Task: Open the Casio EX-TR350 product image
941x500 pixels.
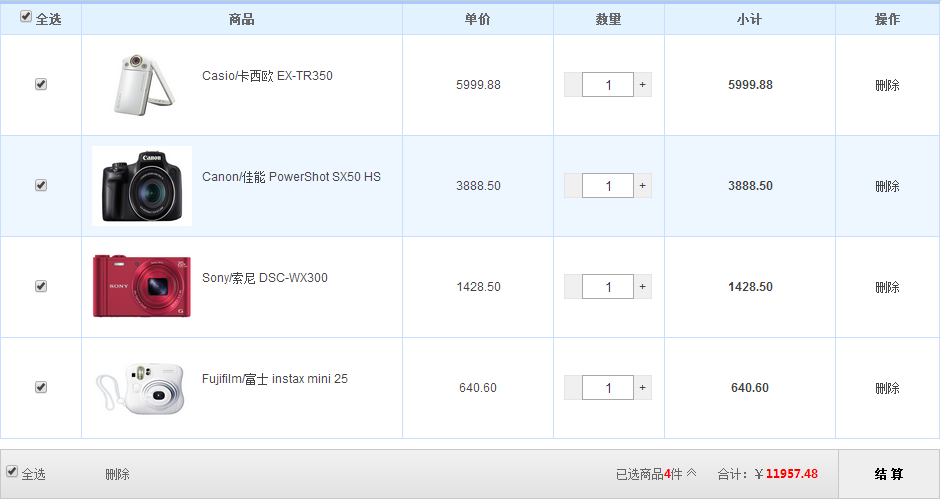Action: coord(143,85)
